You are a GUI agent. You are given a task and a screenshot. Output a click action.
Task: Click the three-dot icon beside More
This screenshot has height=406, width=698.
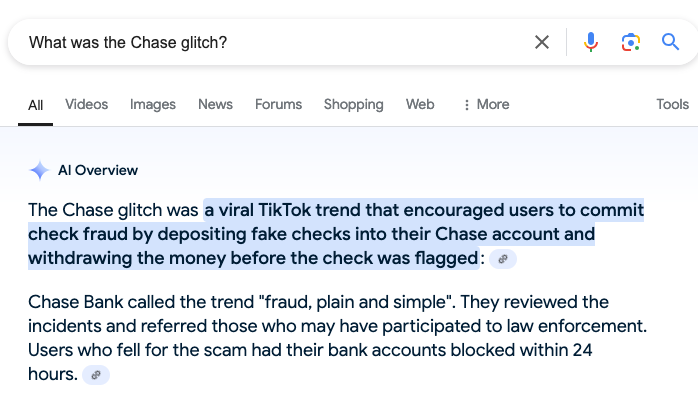pyautogui.click(x=466, y=105)
